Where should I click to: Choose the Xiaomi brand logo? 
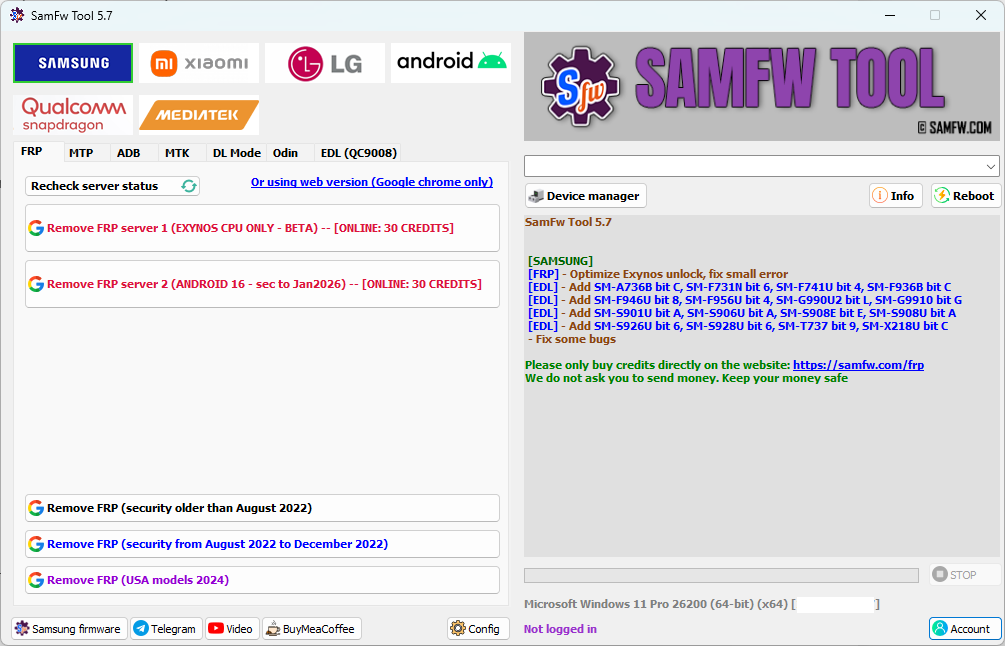click(199, 63)
